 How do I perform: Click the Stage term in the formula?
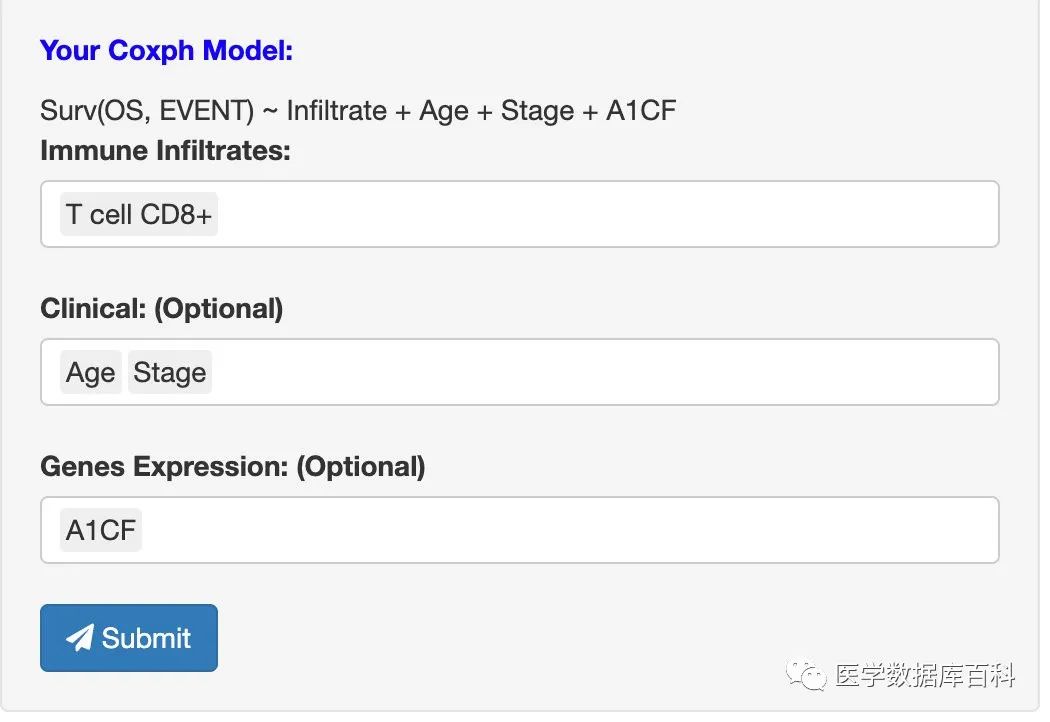coord(537,110)
